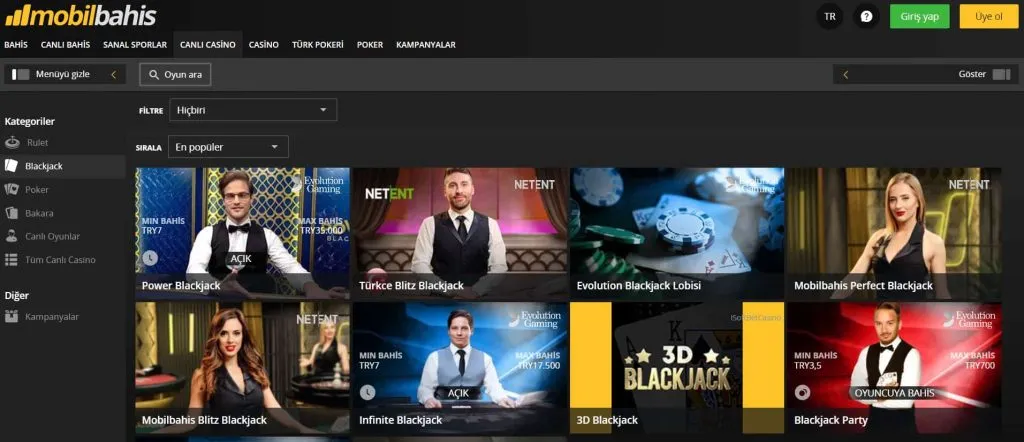Click the left chevron beside Menüyü gizle
Screen dimensions: 1024x442
click(113, 74)
